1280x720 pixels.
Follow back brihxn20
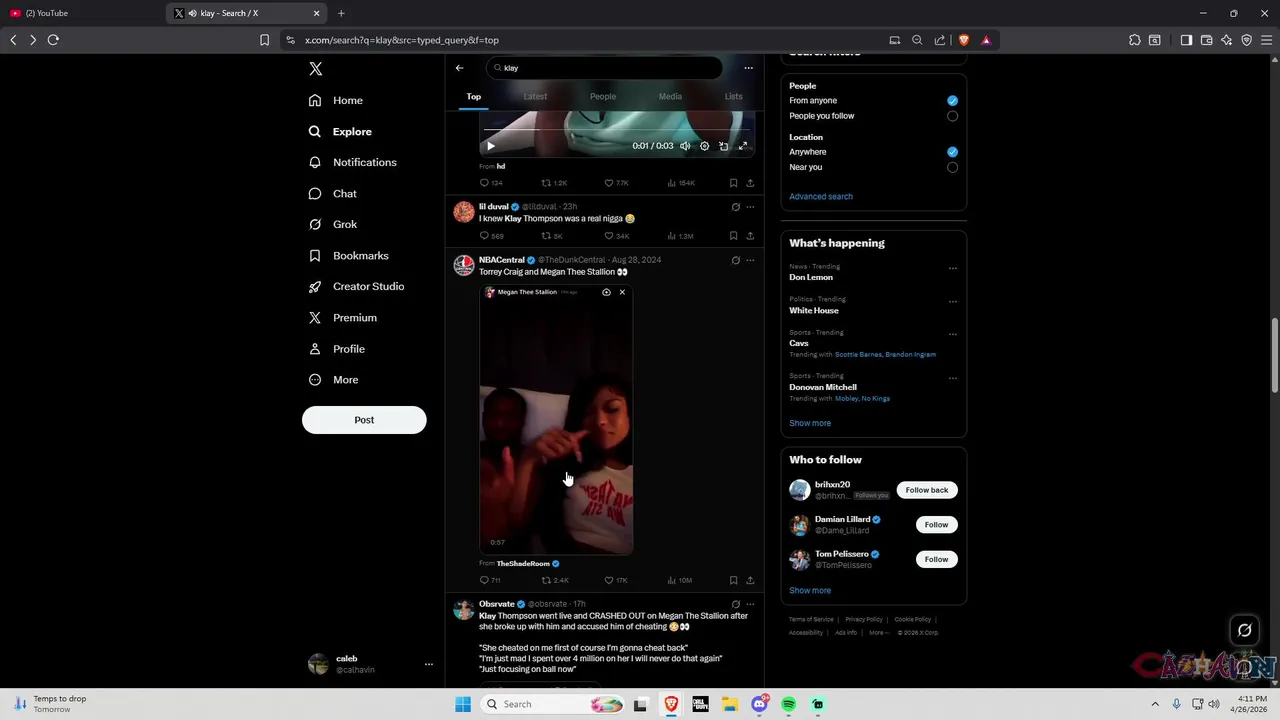[927, 490]
